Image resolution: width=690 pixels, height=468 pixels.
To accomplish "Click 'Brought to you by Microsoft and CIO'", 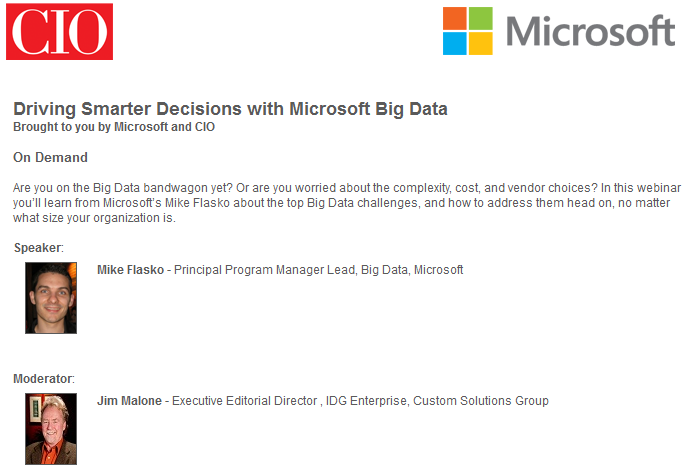I will click(x=114, y=127).
